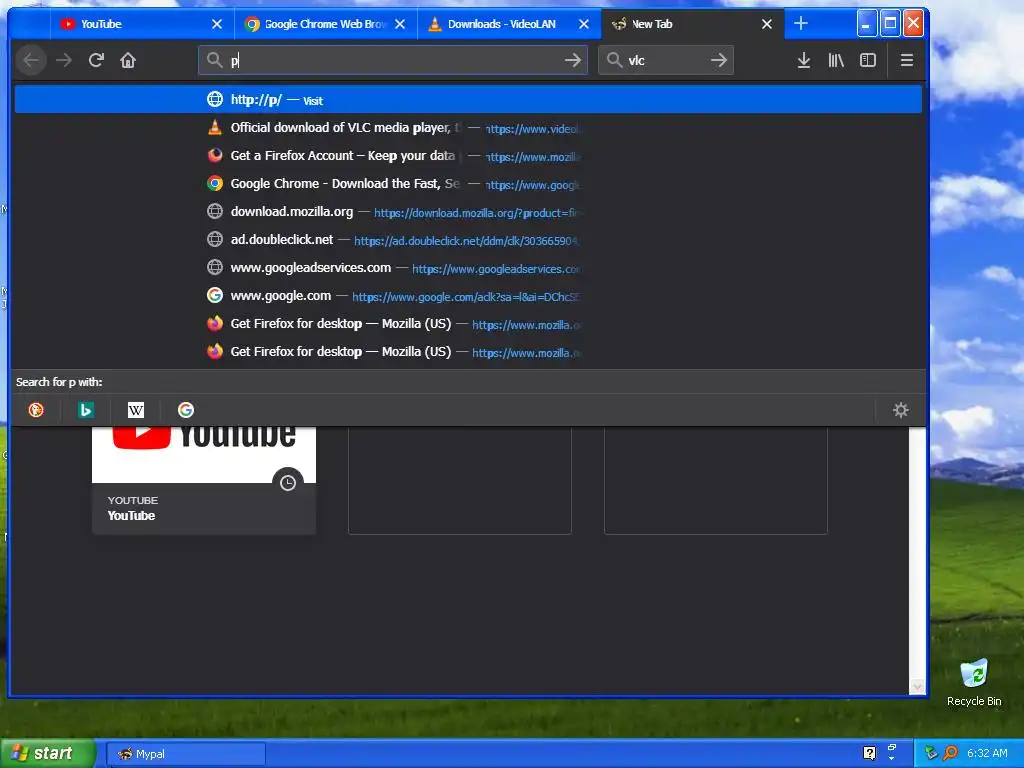Click the Forward navigation arrow

point(64,60)
